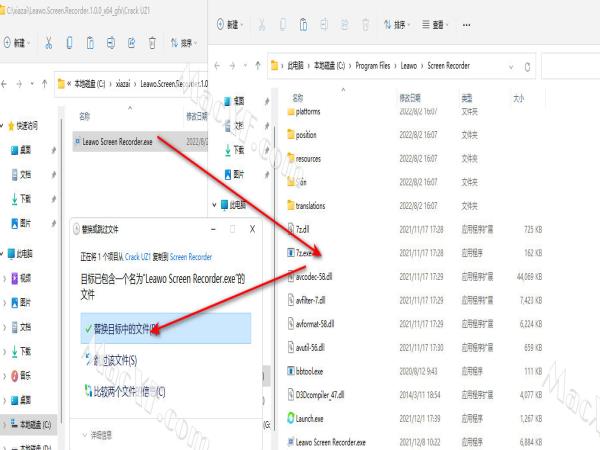Click xiazai in left window breadcrumb
This screenshot has width=600, height=450.
[123, 83]
